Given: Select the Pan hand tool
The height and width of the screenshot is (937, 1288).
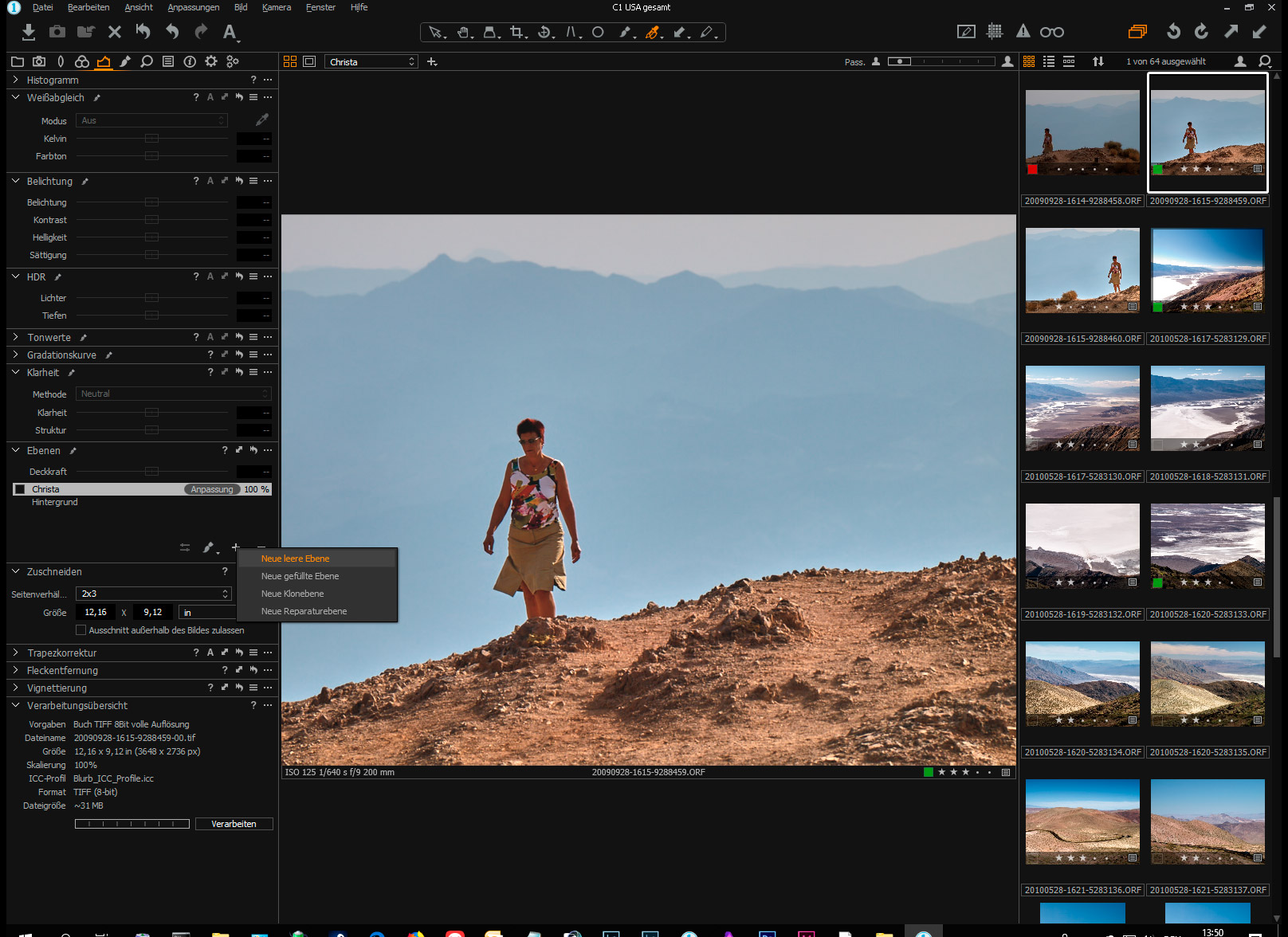Looking at the screenshot, I should tap(464, 32).
